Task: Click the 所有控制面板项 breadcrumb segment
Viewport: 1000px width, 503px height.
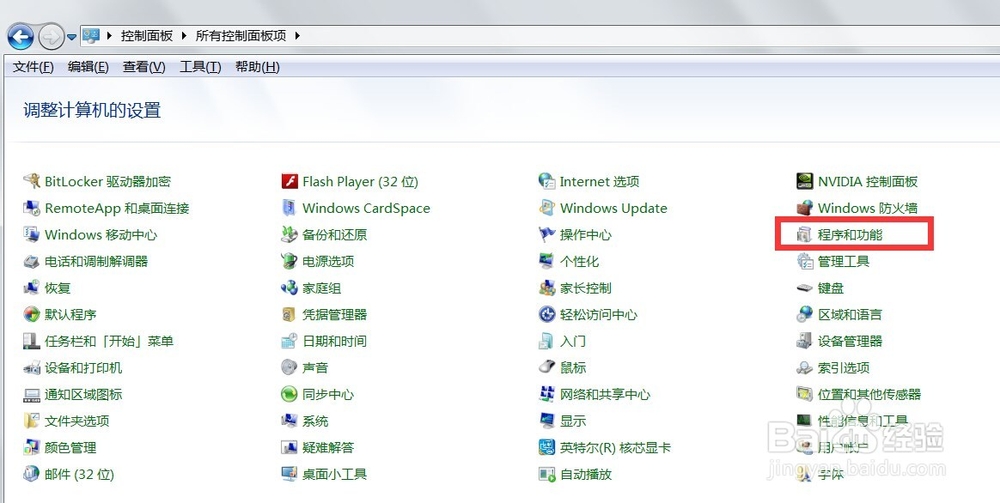Action: tap(241, 36)
